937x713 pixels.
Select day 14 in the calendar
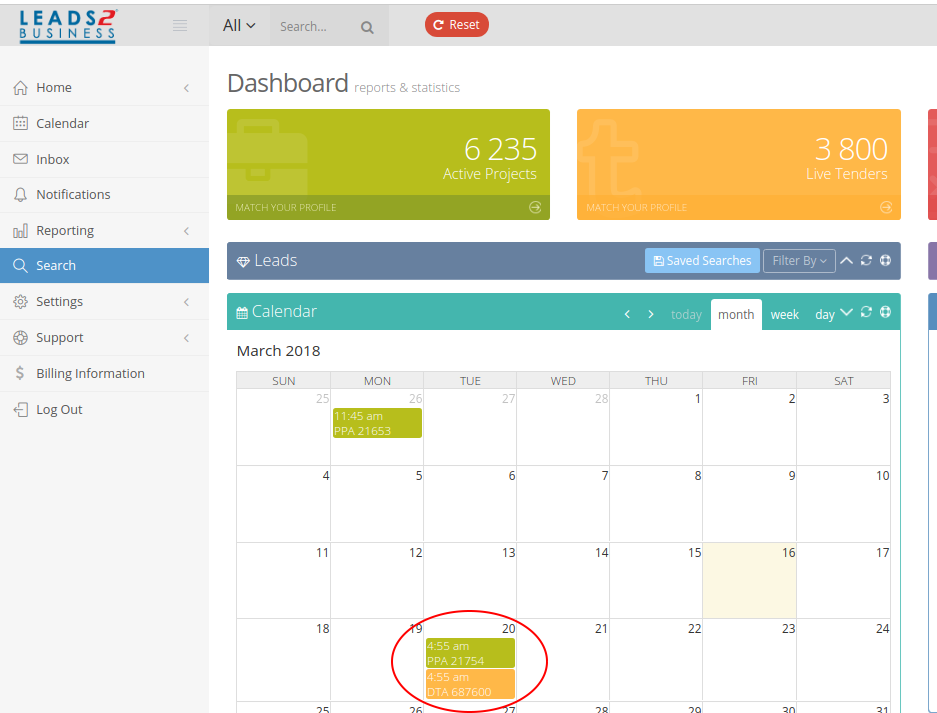click(564, 581)
